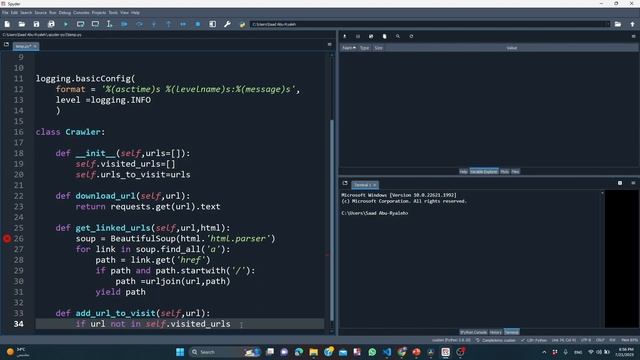Remove all variables icon
This screenshot has width=640, height=360.
[x=384, y=36]
